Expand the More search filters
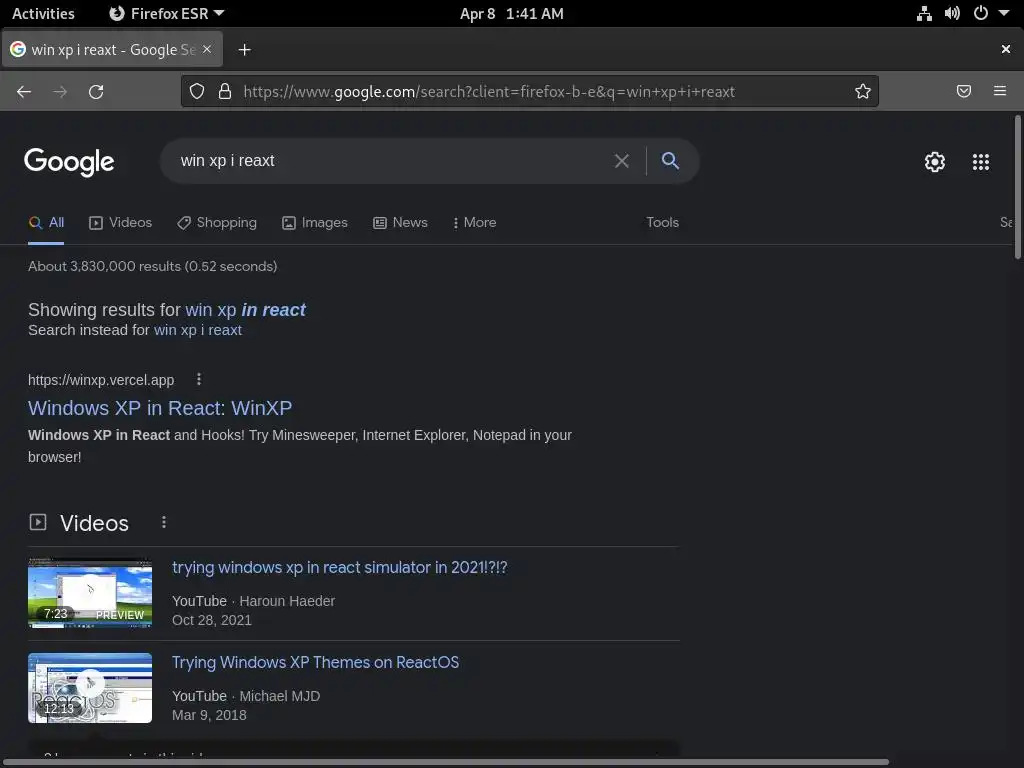Image resolution: width=1024 pixels, height=768 pixels. click(474, 223)
